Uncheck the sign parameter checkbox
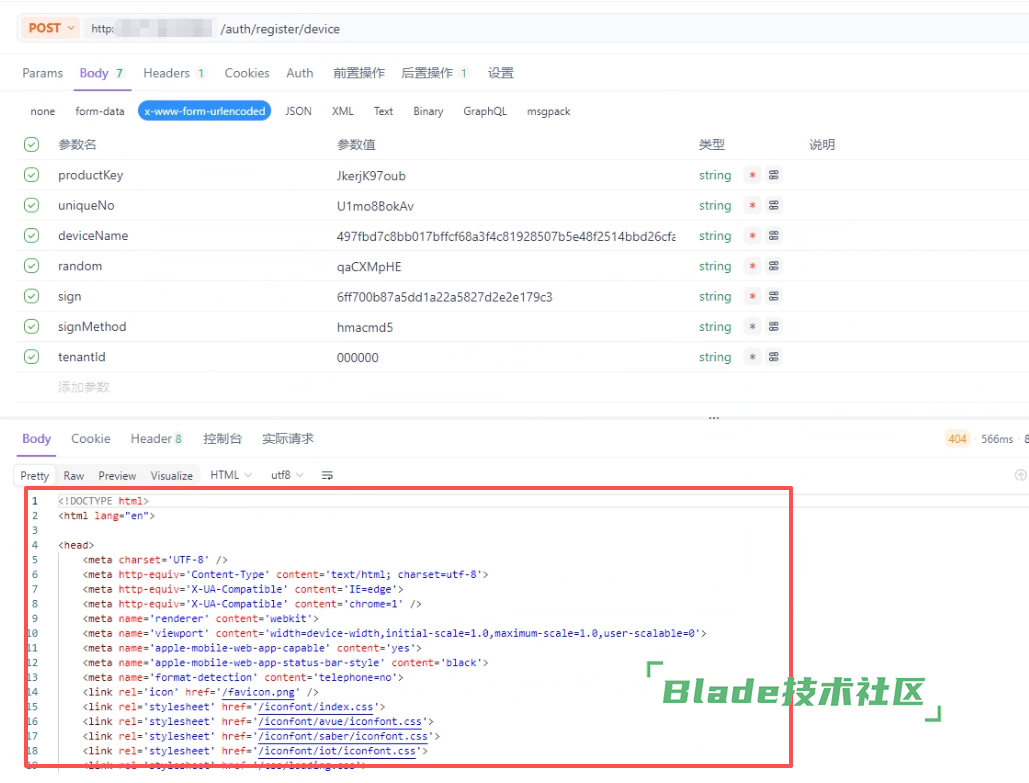1029x783 pixels. (32, 297)
